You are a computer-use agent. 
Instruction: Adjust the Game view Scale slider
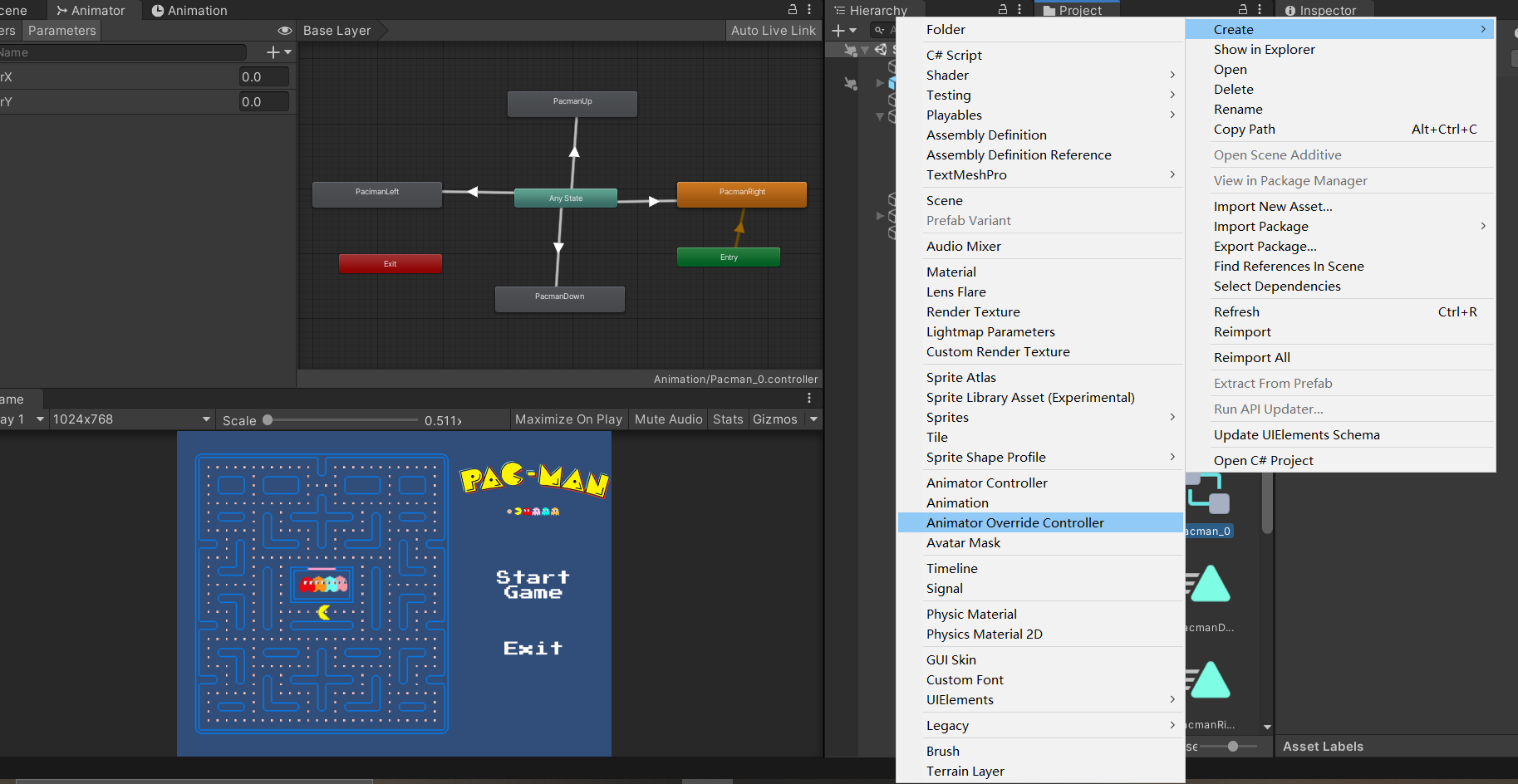(341, 420)
